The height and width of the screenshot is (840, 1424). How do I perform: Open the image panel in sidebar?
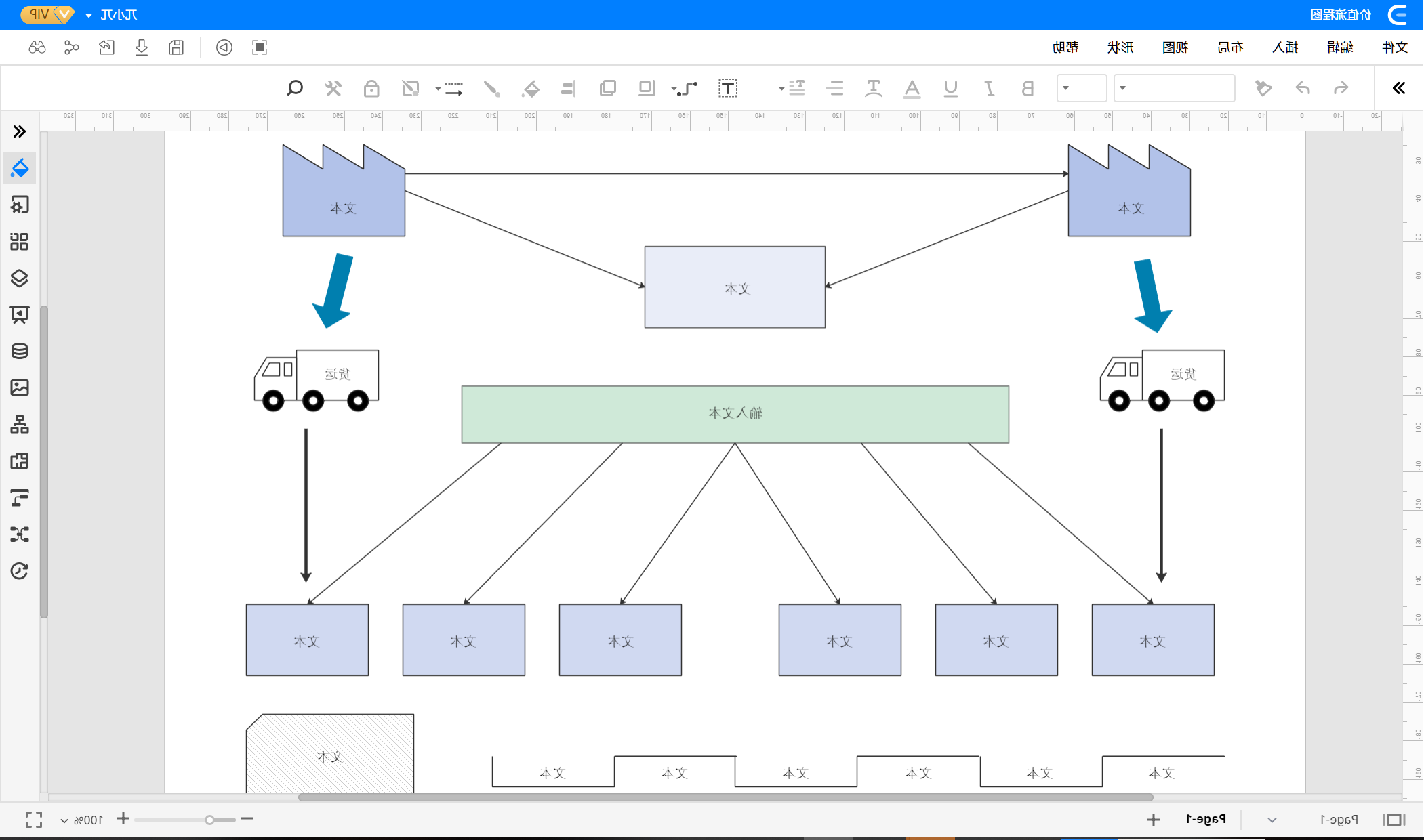(x=20, y=387)
